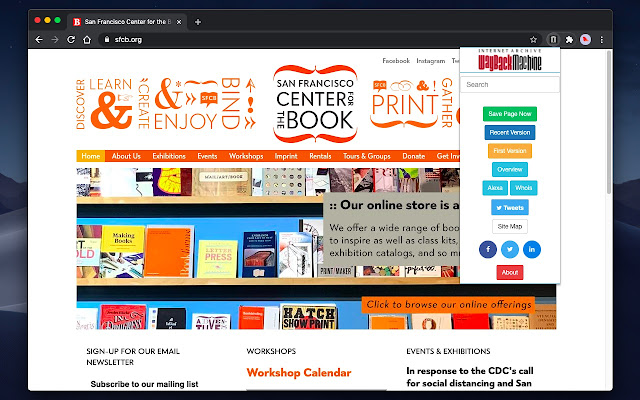This screenshot has height=400, width=640.
Task: Open Tours & Groups menu item
Action: [x=367, y=156]
